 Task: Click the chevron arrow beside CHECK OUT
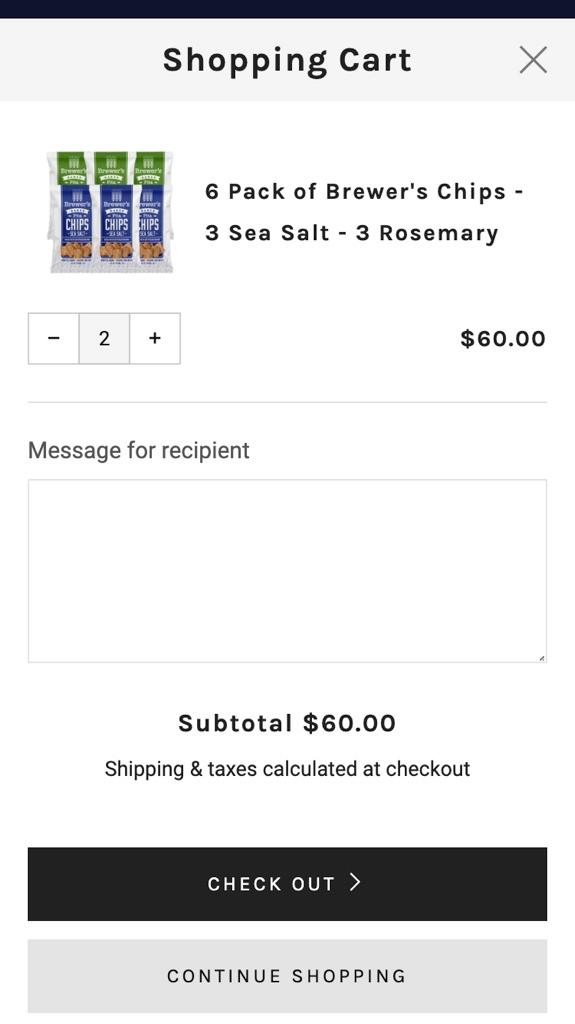pyautogui.click(x=355, y=883)
